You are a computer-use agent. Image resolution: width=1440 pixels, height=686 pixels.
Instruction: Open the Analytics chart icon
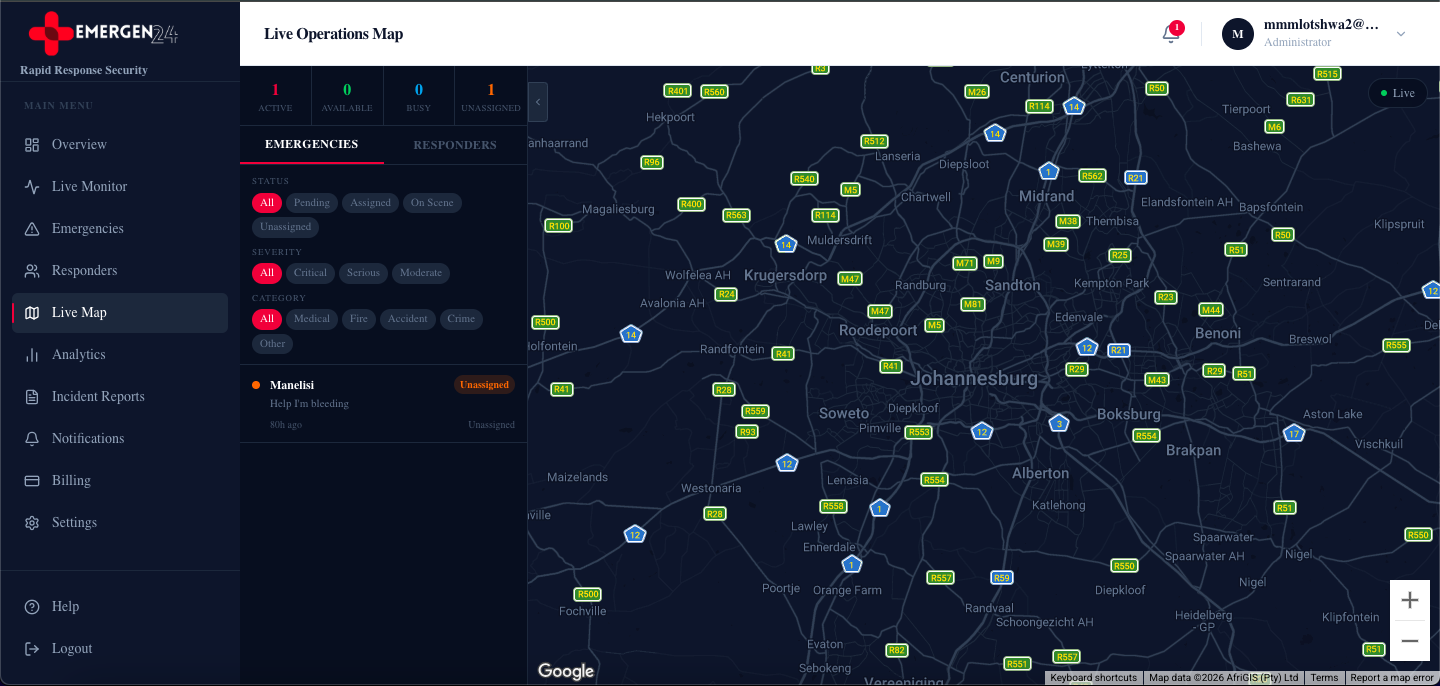(x=33, y=354)
